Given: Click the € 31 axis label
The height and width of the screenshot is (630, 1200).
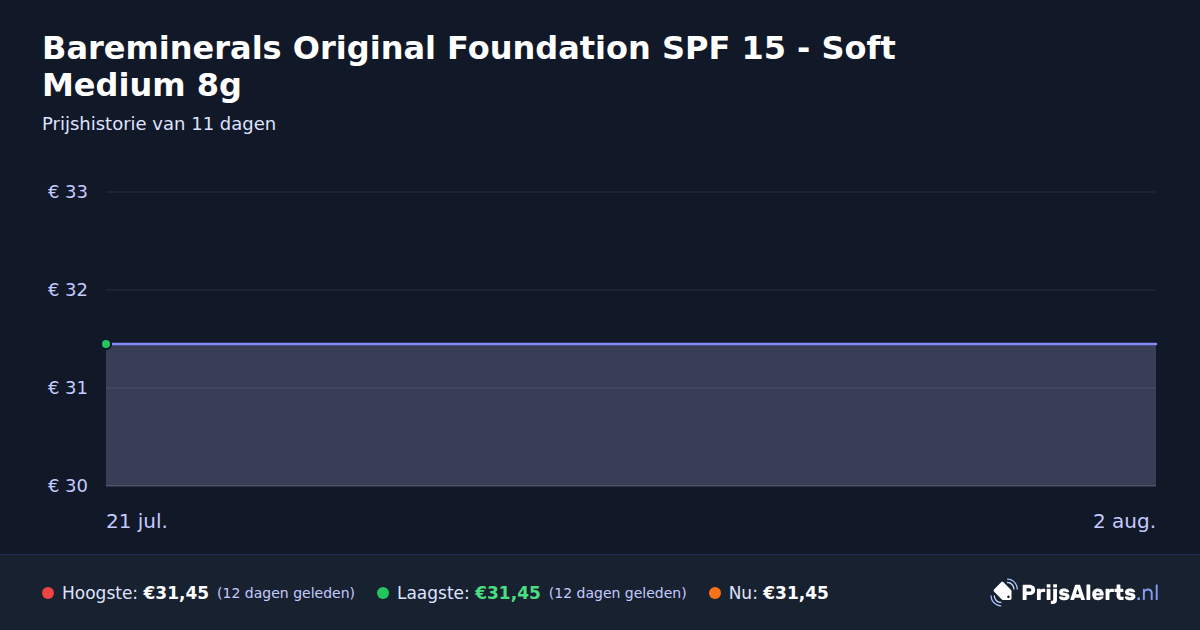Looking at the screenshot, I should tap(68, 388).
